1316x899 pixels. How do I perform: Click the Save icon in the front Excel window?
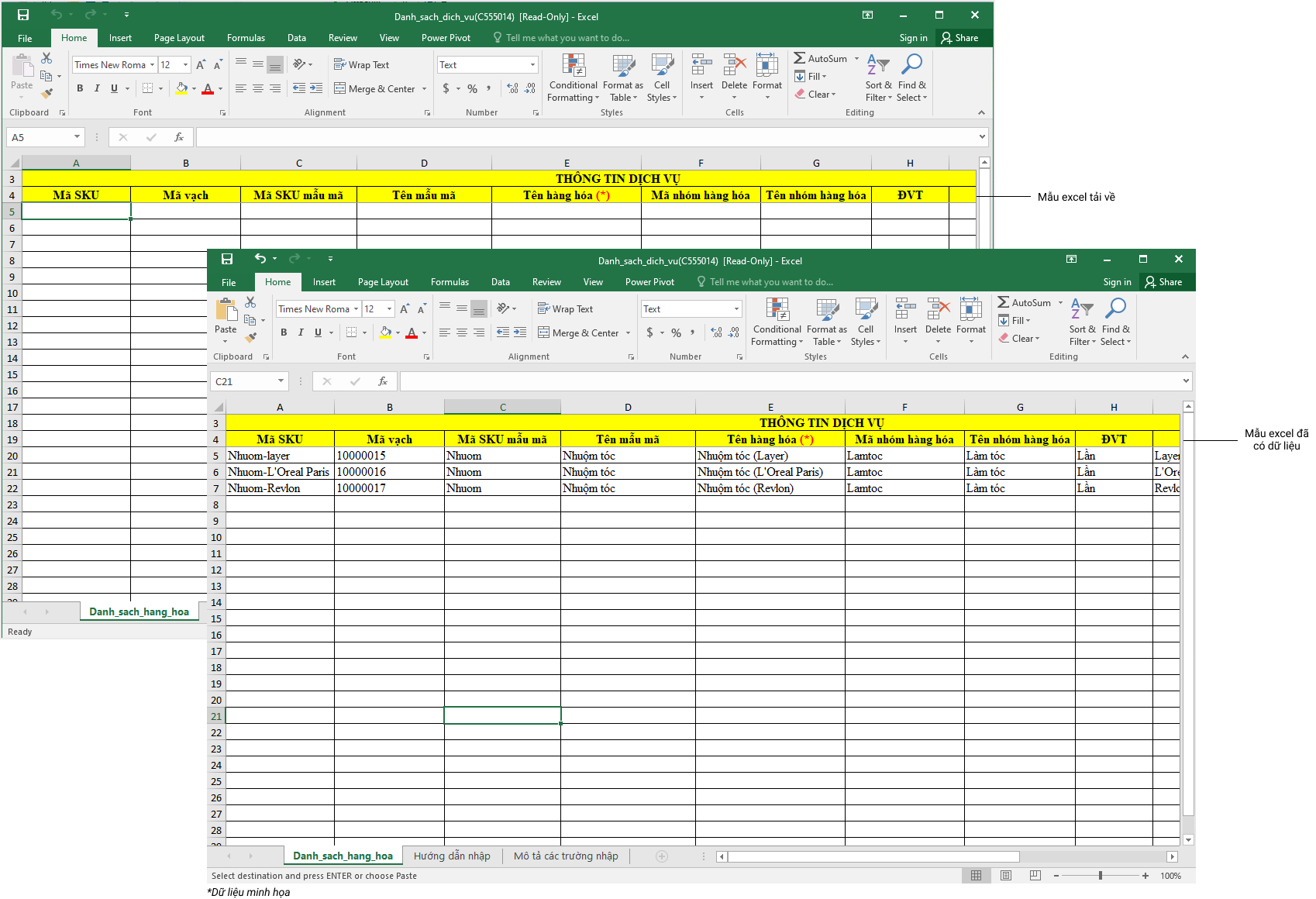click(227, 259)
